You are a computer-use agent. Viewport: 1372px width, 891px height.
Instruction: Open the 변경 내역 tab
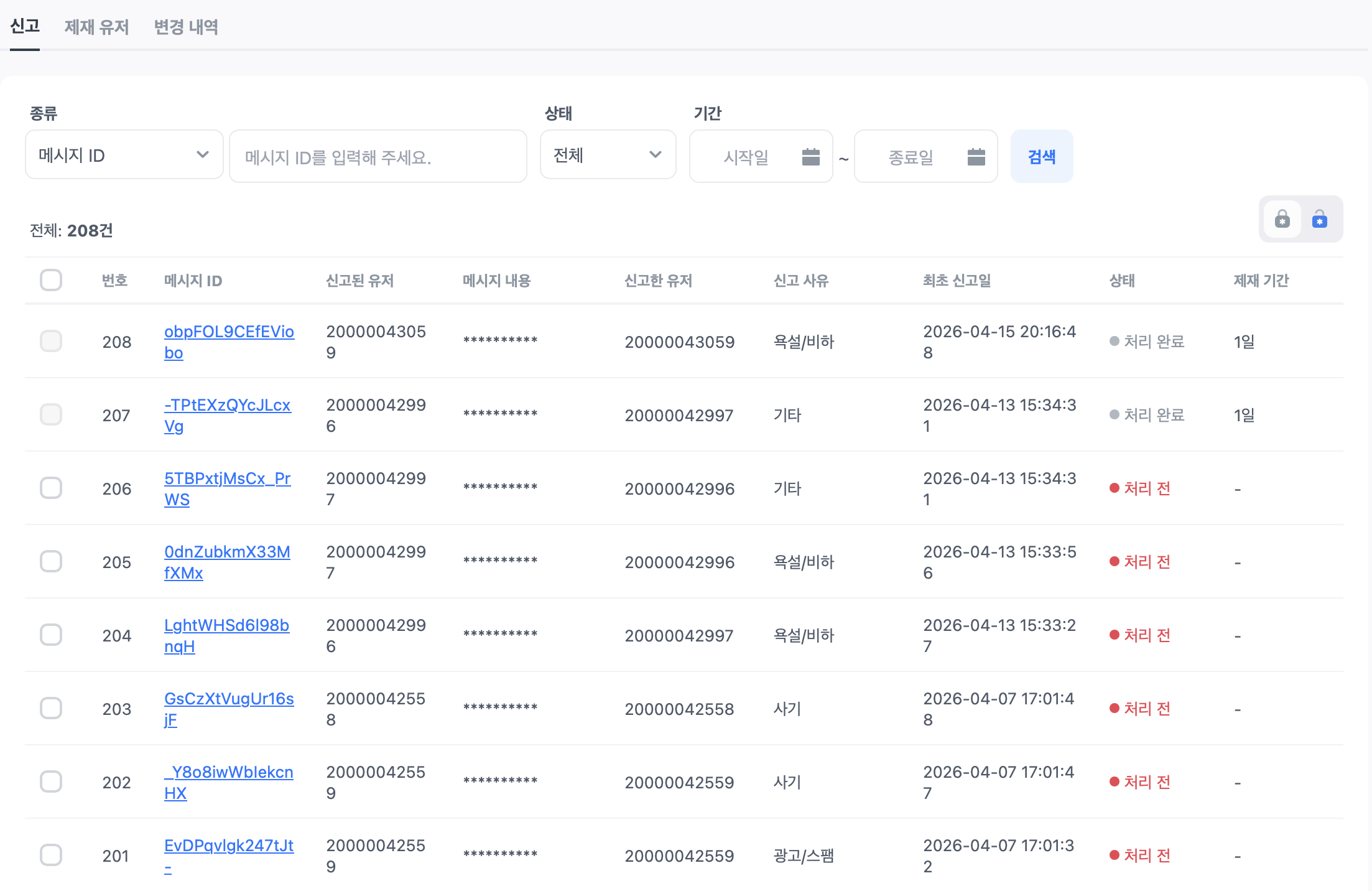click(186, 27)
